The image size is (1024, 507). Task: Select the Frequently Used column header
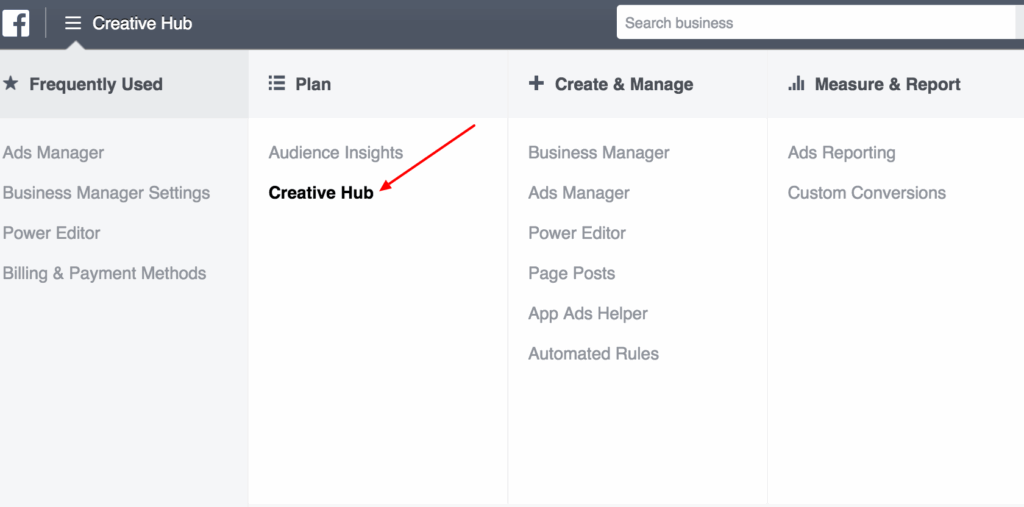point(124,84)
